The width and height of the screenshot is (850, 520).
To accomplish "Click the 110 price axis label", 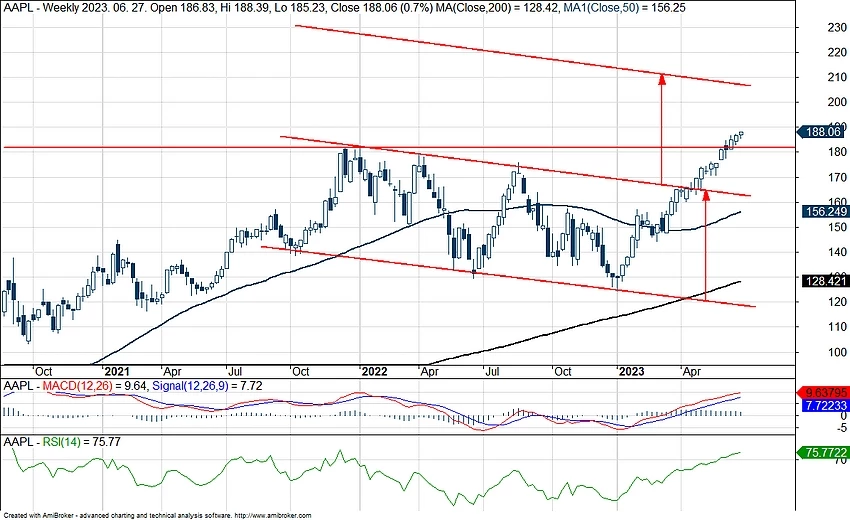I will (837, 326).
